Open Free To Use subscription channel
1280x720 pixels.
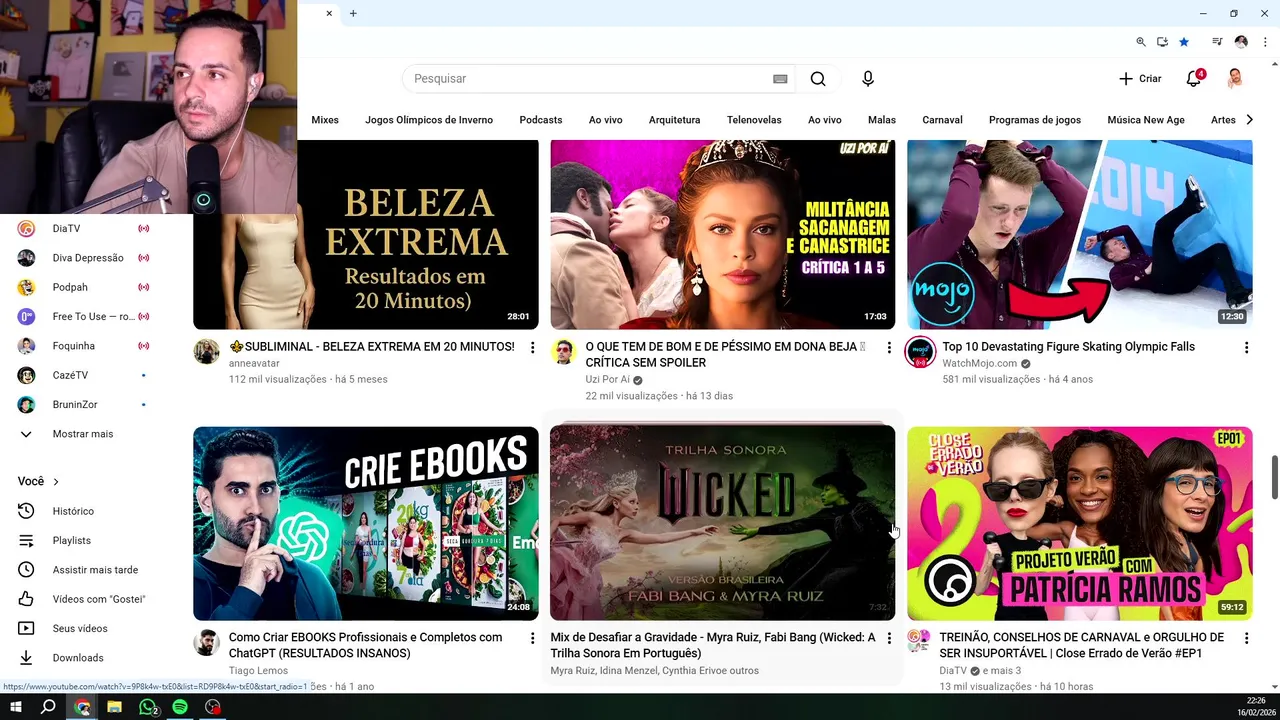[x=85, y=317]
